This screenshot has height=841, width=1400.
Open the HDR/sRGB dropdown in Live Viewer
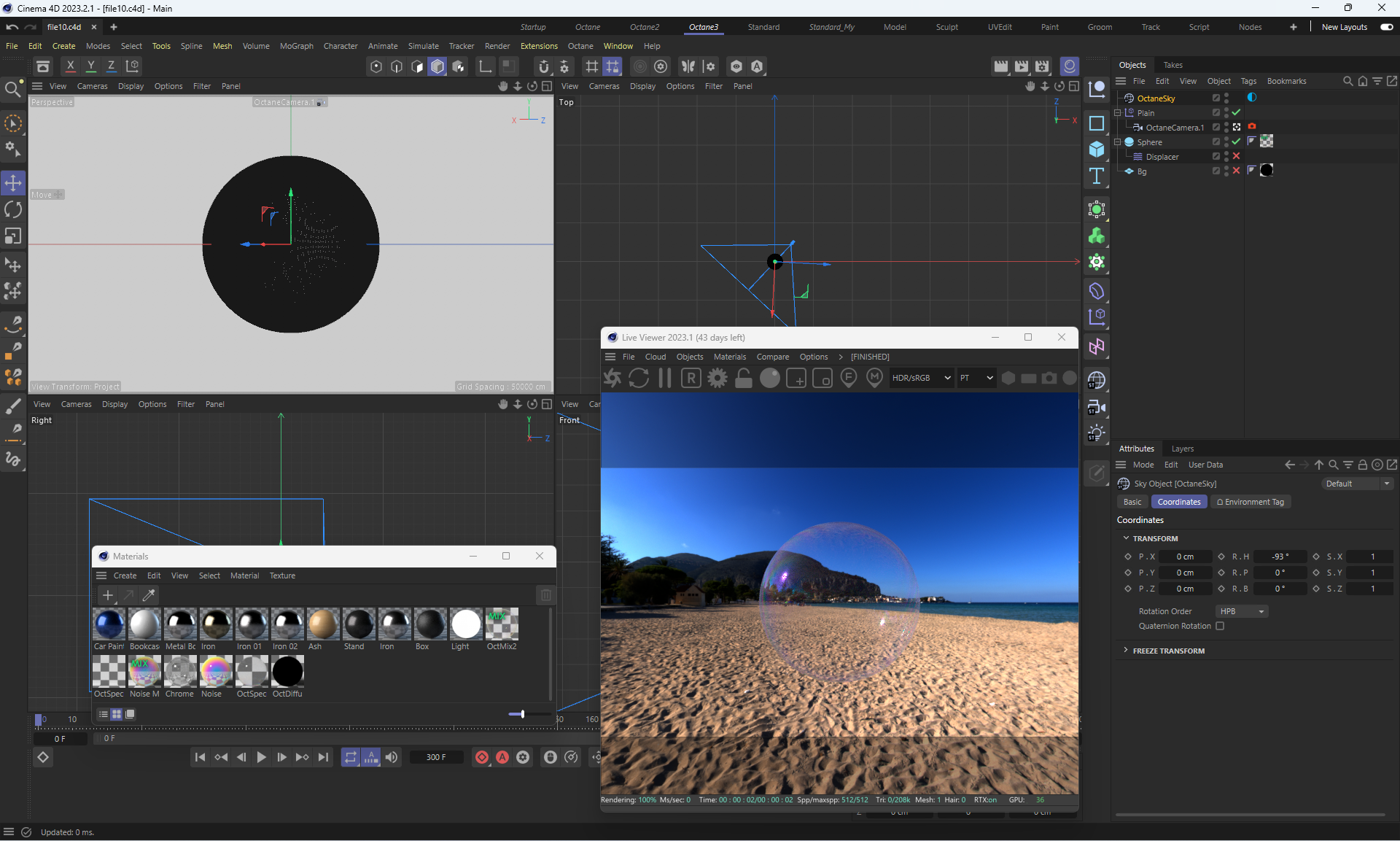click(x=921, y=378)
